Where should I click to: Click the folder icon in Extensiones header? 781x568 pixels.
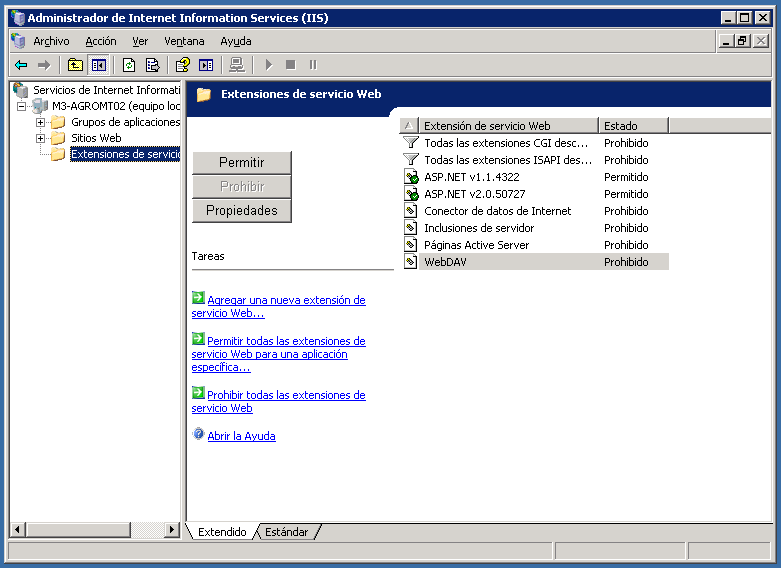coord(204,94)
